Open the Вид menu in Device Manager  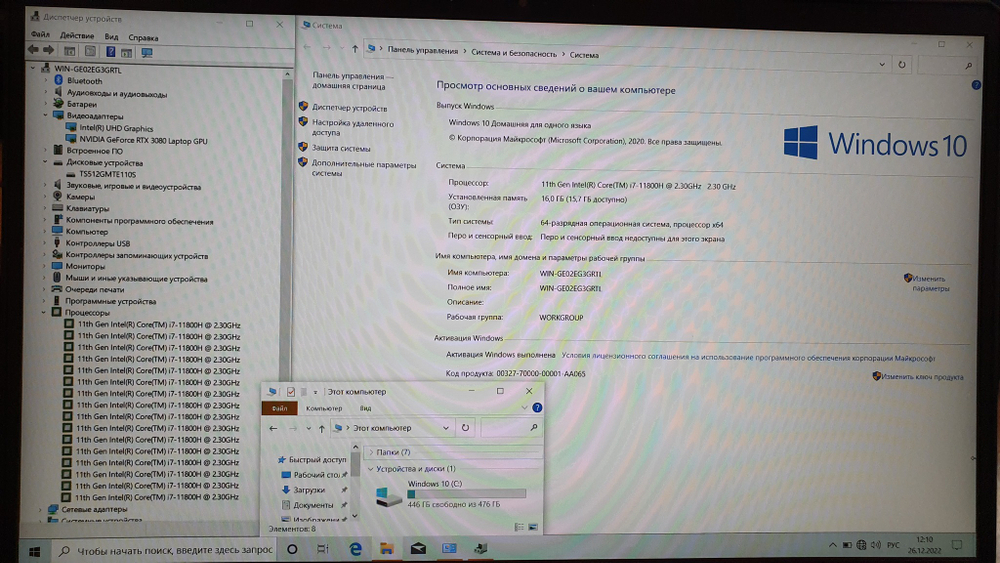pos(111,37)
